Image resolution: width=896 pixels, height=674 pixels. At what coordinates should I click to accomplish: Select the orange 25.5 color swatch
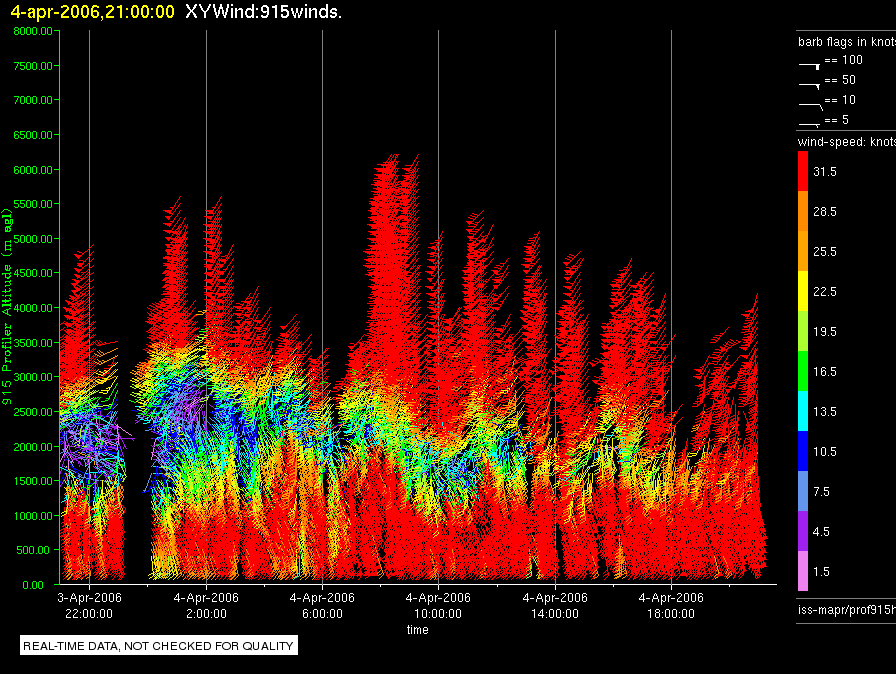[x=803, y=251]
